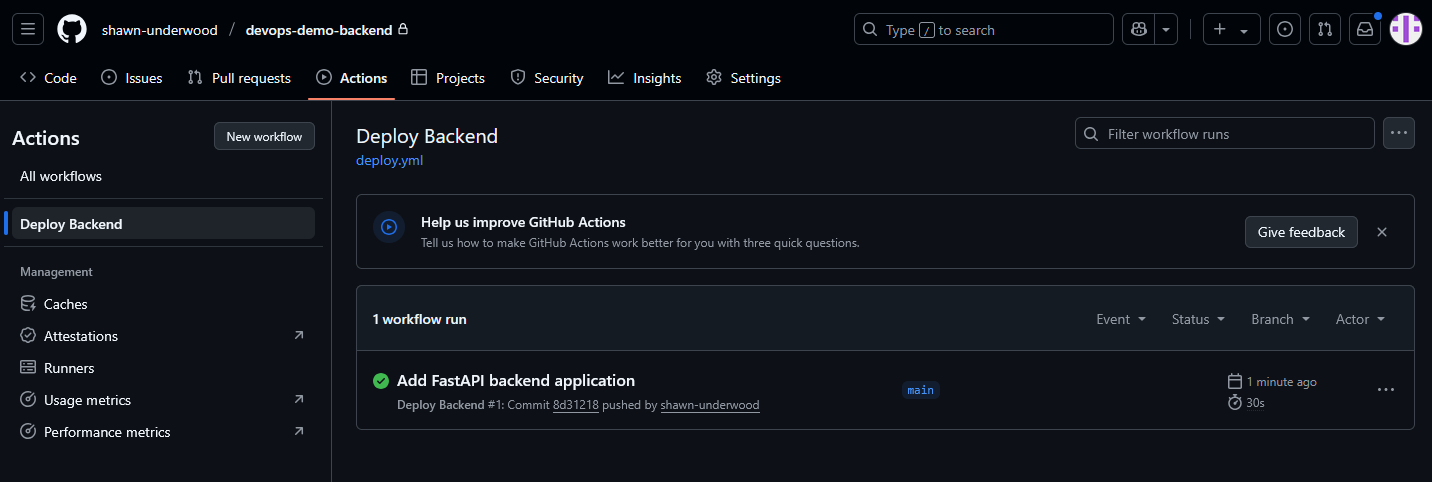Click the 30s run duration text
The width and height of the screenshot is (1432, 482).
point(1256,402)
